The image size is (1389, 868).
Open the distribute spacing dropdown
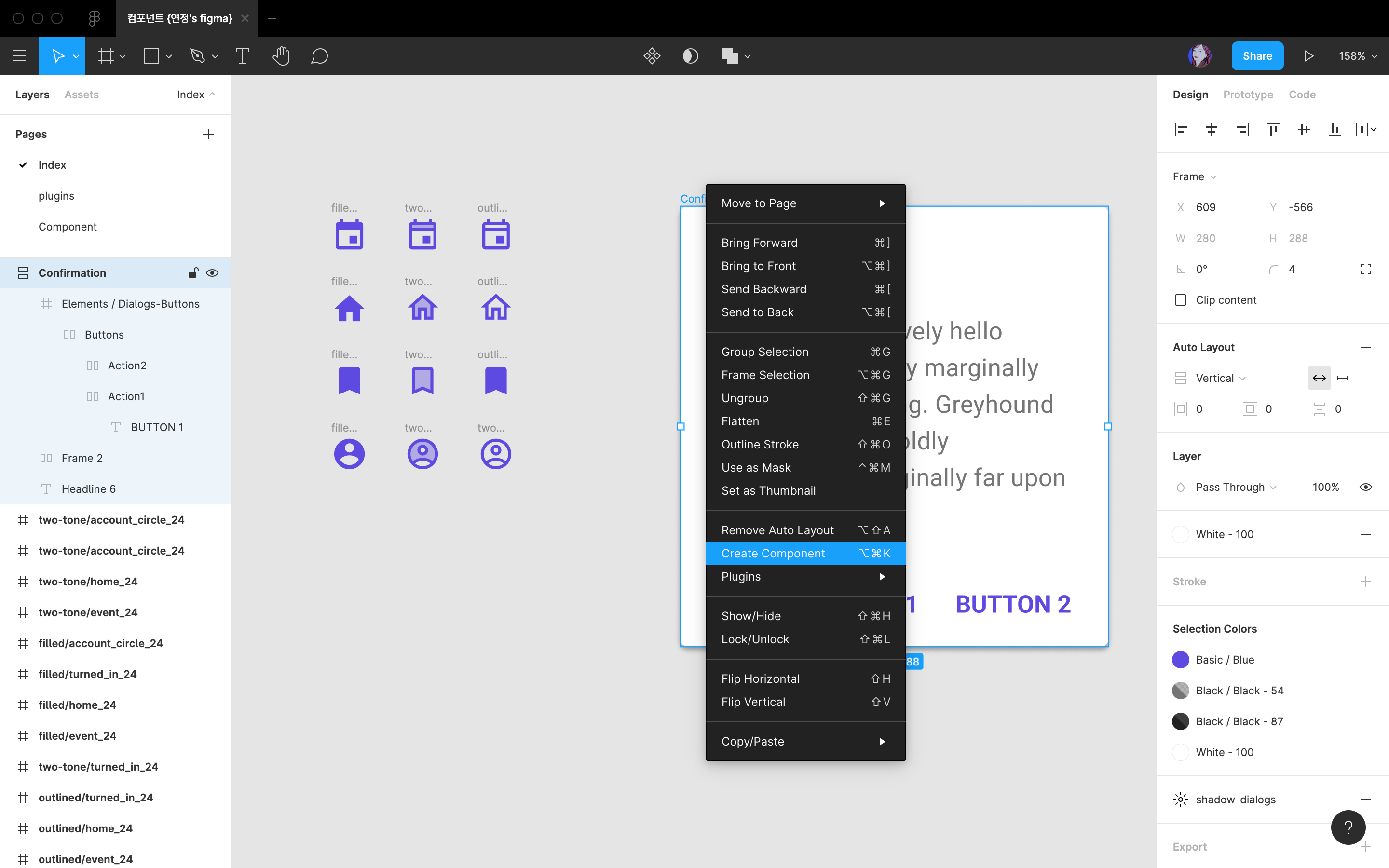coord(1366,129)
